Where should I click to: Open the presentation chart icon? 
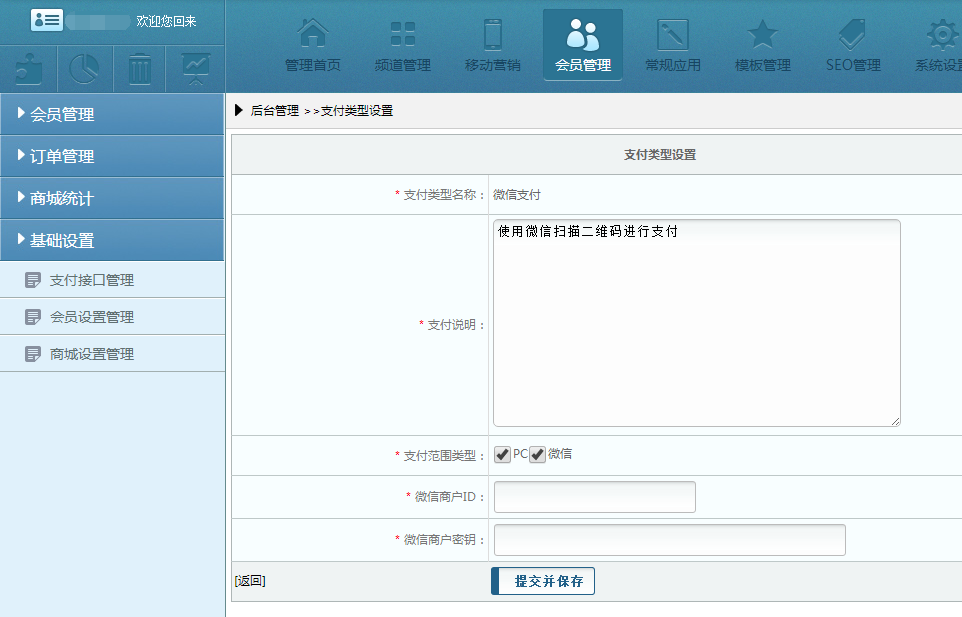pos(196,69)
